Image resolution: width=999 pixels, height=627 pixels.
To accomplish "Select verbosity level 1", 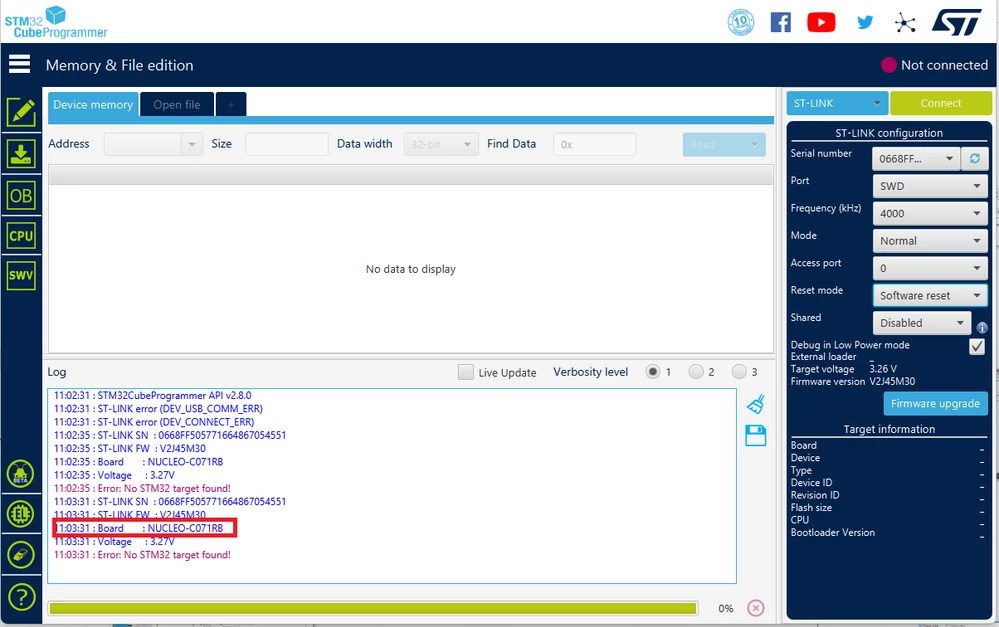I will [x=652, y=371].
